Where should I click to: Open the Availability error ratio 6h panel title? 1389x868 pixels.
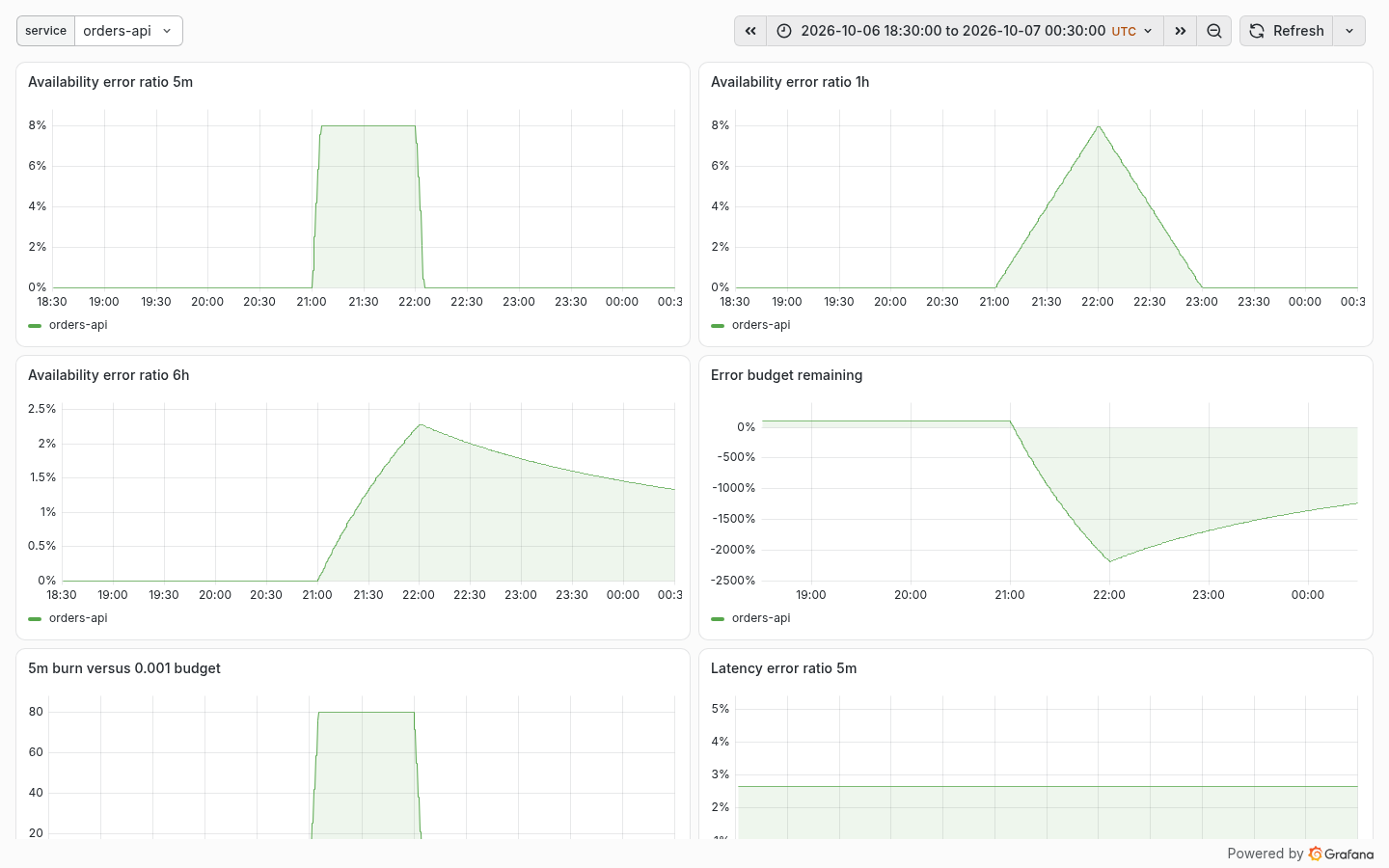tap(108, 375)
